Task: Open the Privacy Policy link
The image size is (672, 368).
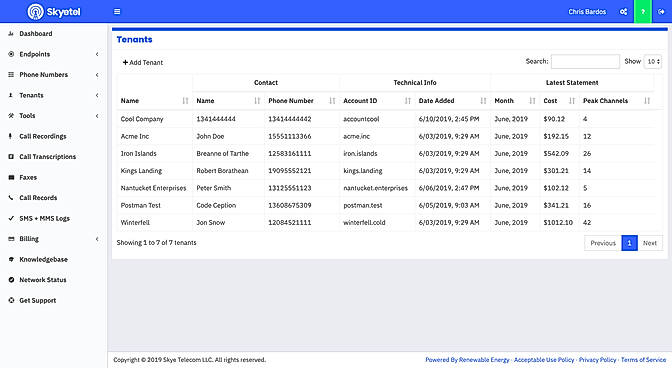Action: pyautogui.click(x=597, y=360)
